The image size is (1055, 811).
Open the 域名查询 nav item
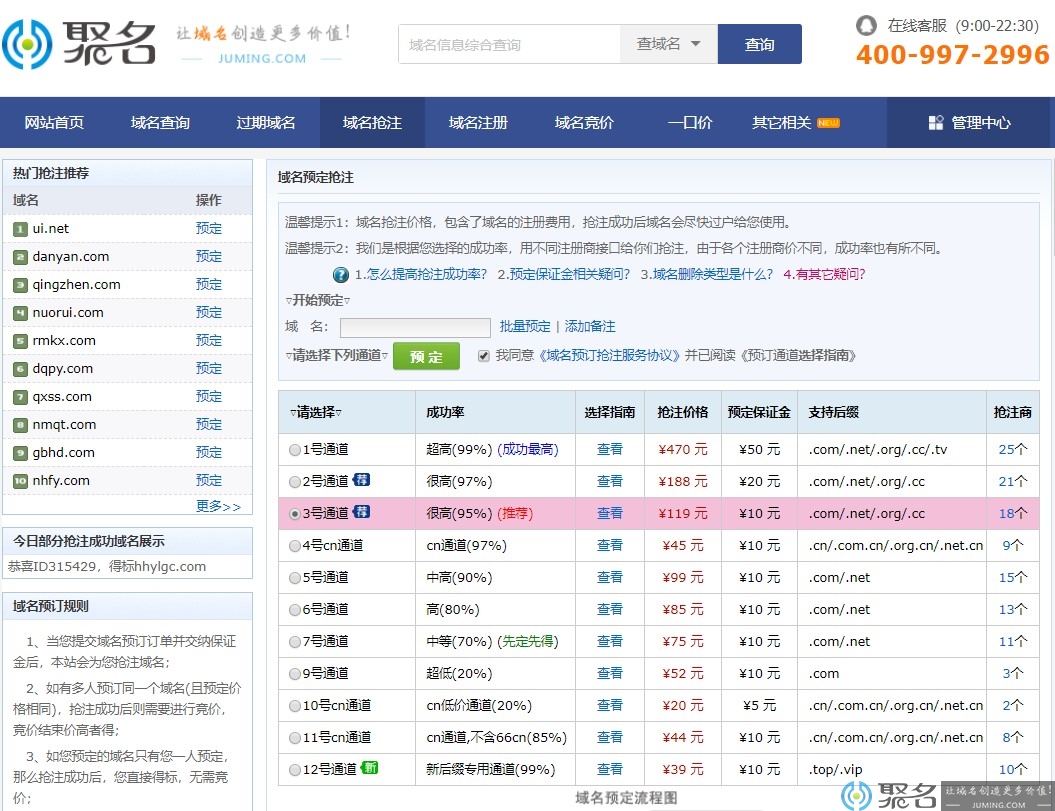(160, 122)
